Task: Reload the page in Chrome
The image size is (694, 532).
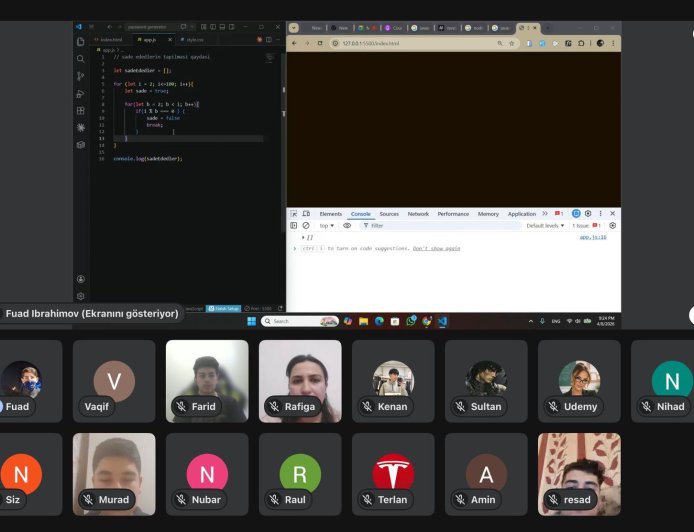Action: pyautogui.click(x=320, y=43)
